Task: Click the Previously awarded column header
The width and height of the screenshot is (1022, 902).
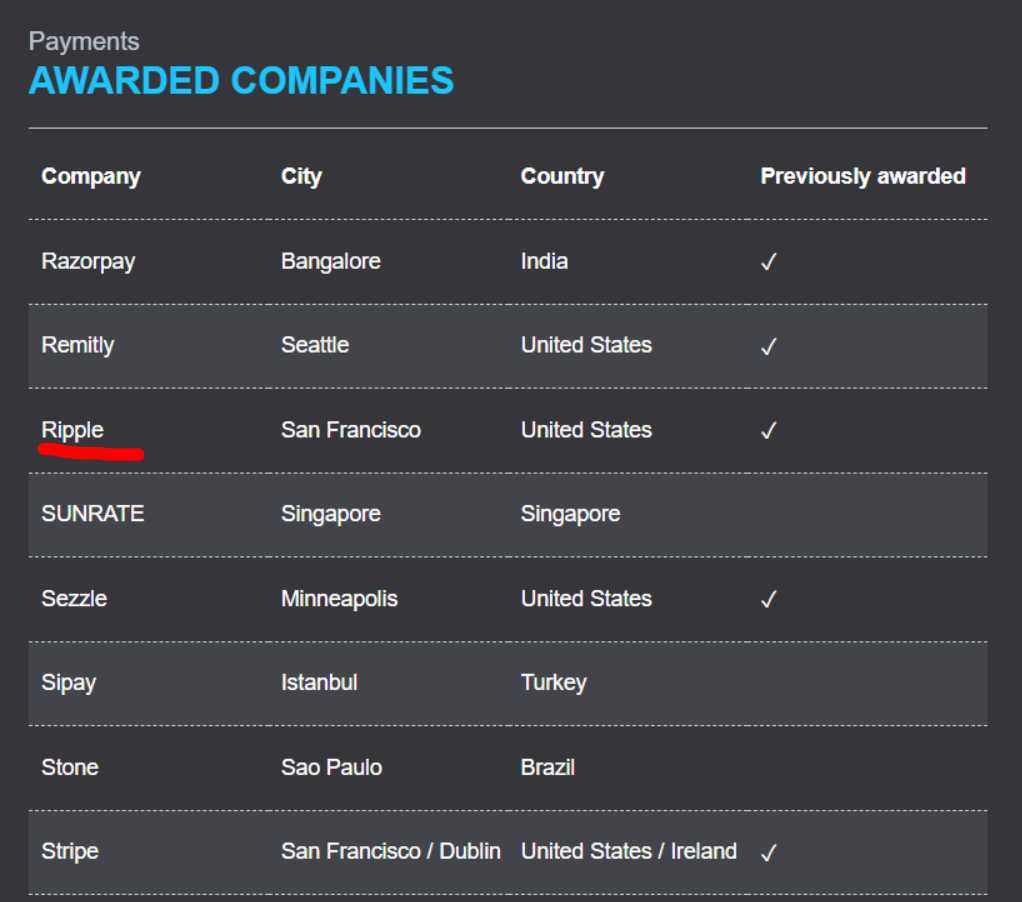Action: pyautogui.click(x=862, y=176)
